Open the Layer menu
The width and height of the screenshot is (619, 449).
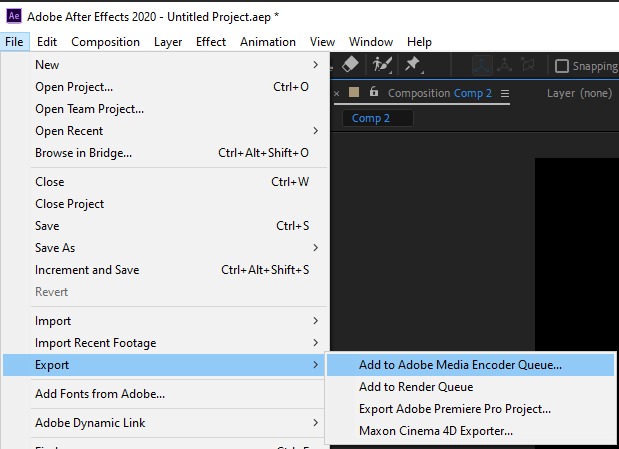[x=168, y=41]
